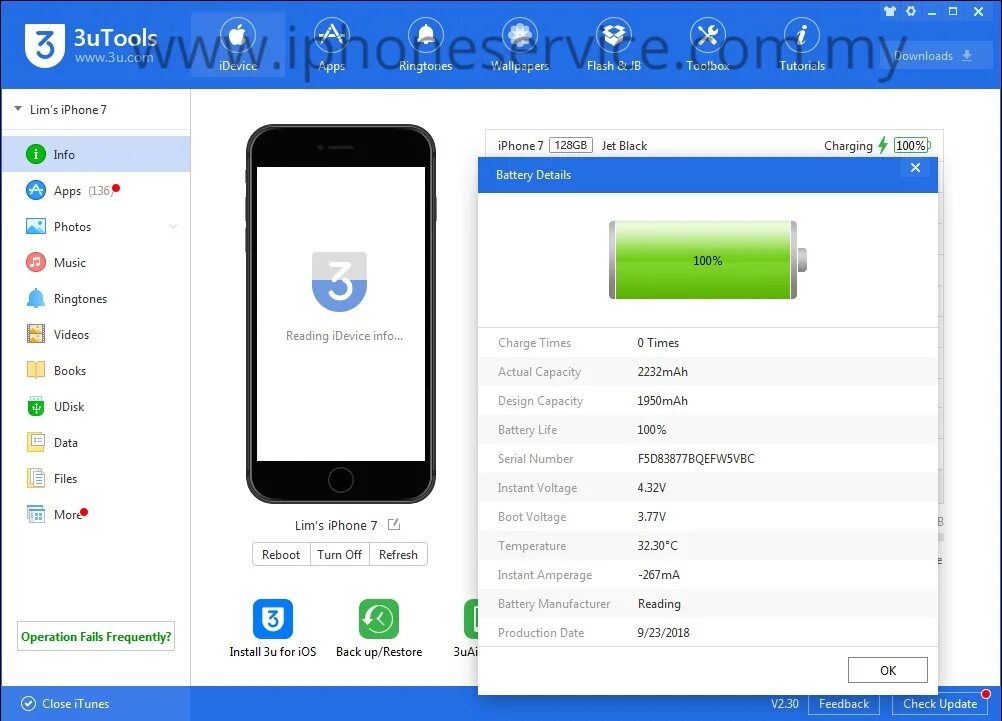The image size is (1002, 721).
Task: Click the 128GB storage badge
Action: tap(571, 145)
